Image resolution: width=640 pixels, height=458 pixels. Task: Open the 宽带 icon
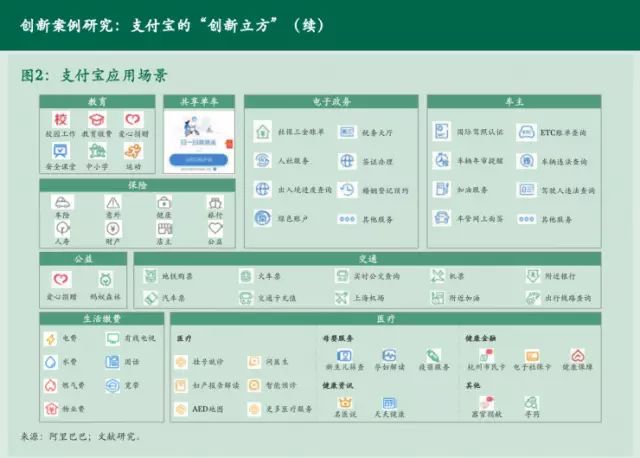pyautogui.click(x=113, y=385)
